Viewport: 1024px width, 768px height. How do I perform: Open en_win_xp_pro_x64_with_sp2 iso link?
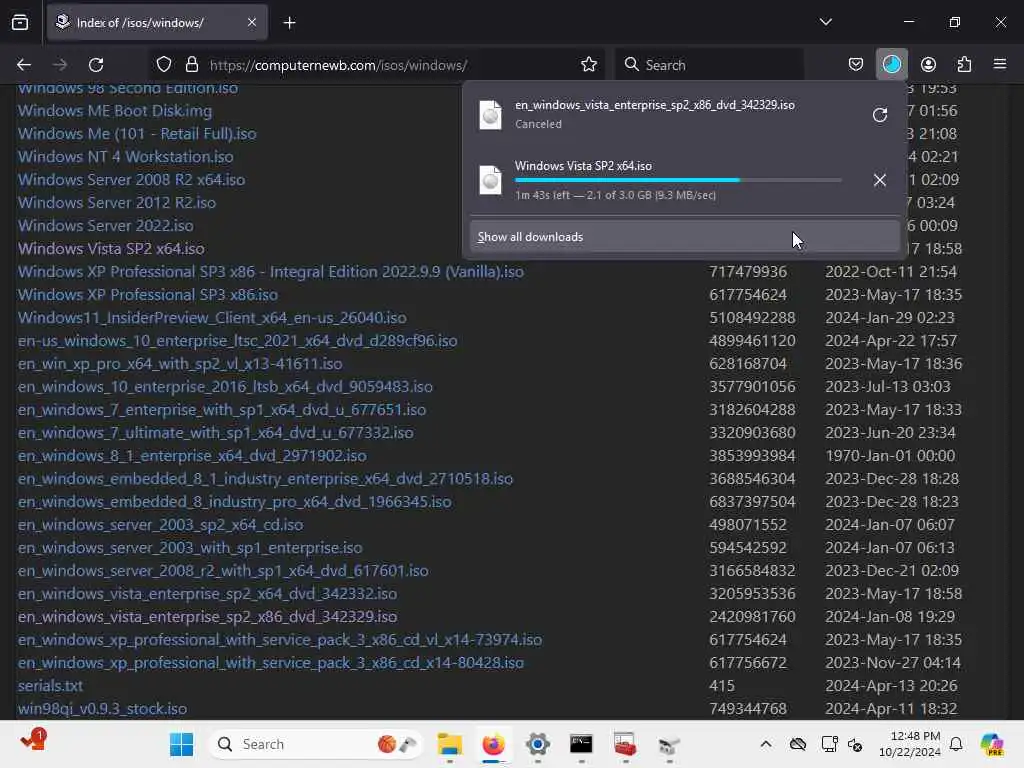[180, 364]
